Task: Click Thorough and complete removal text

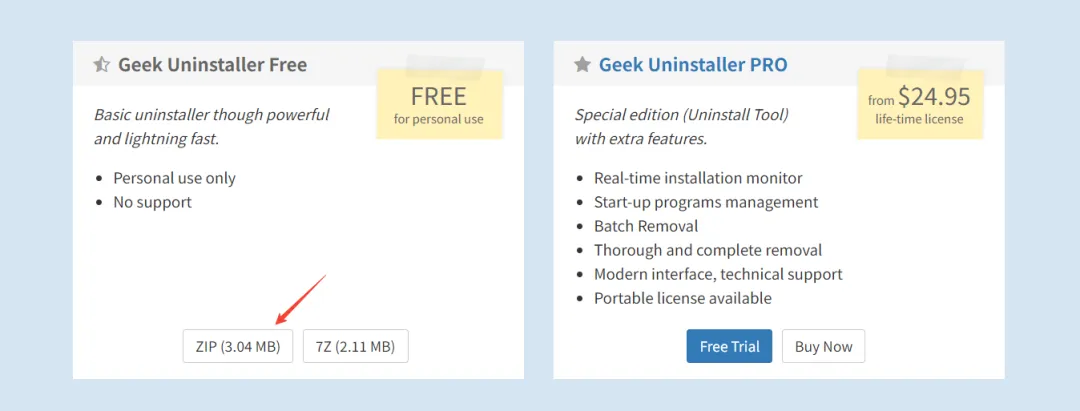Action: (x=708, y=251)
